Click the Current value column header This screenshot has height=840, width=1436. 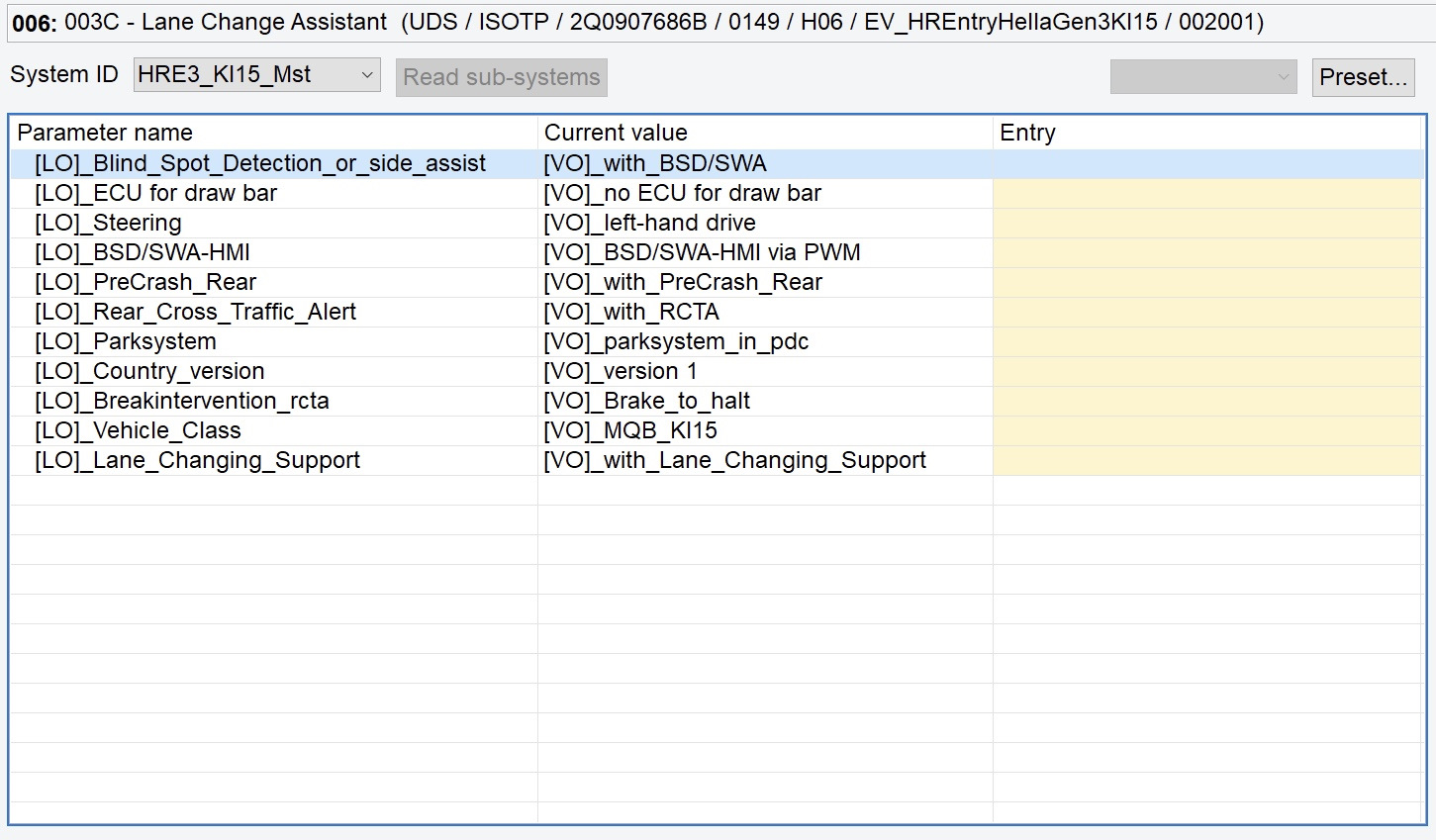click(x=616, y=133)
